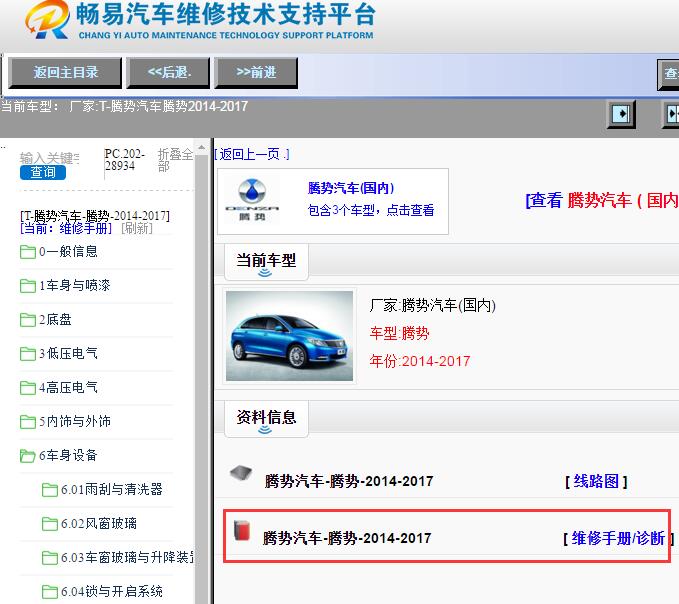Collapse the 6车身设备 folder
Viewport: 679px width, 604px height.
[68, 455]
